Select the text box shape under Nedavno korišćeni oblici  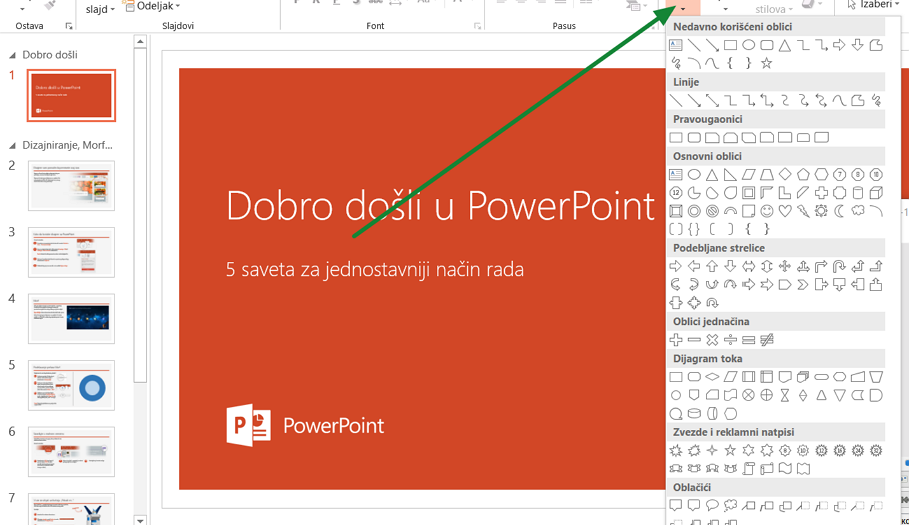675,45
